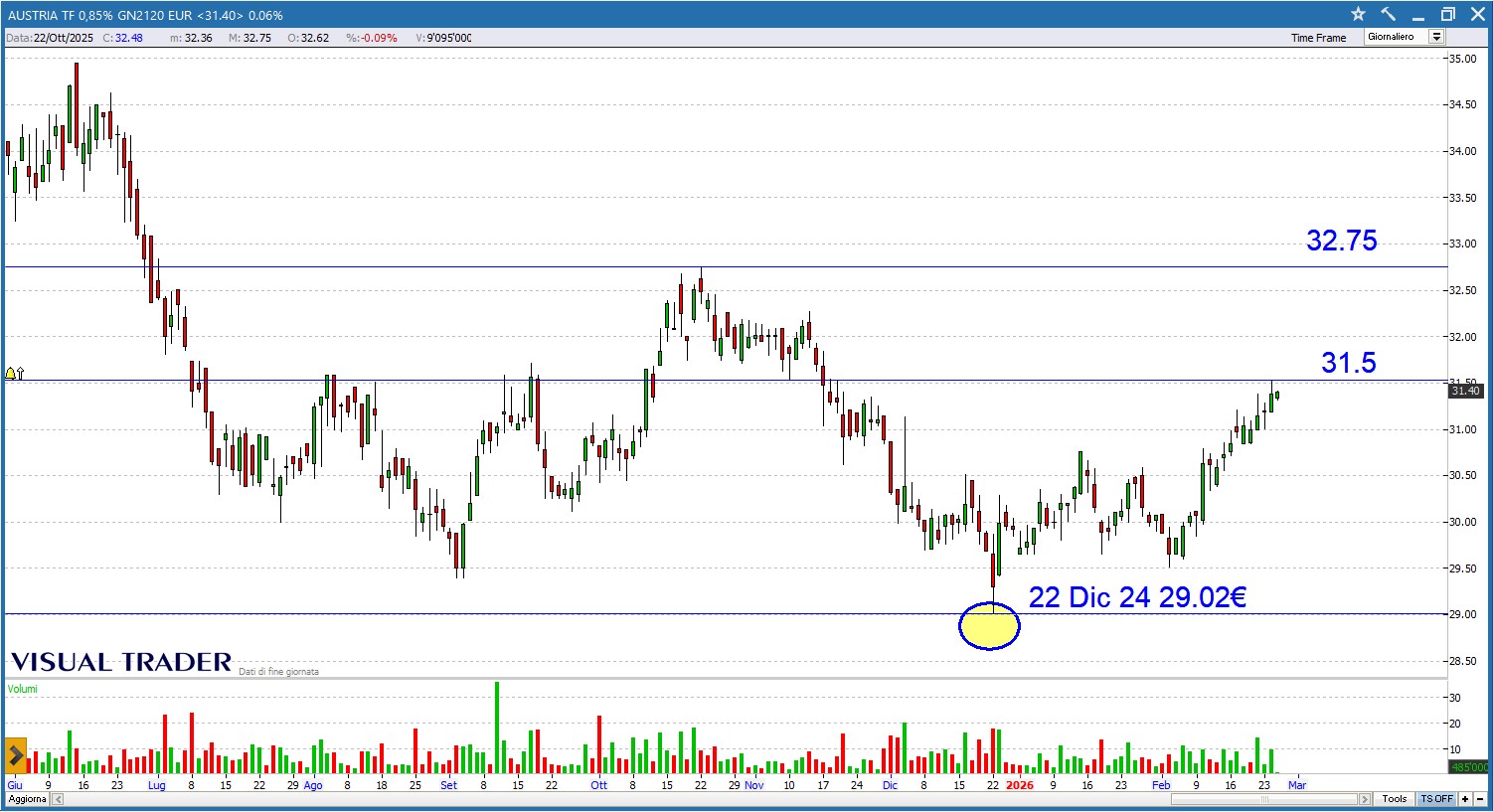Select the '22 Dic 24 29.02€' text annotation
1493x812 pixels.
pos(1137,596)
